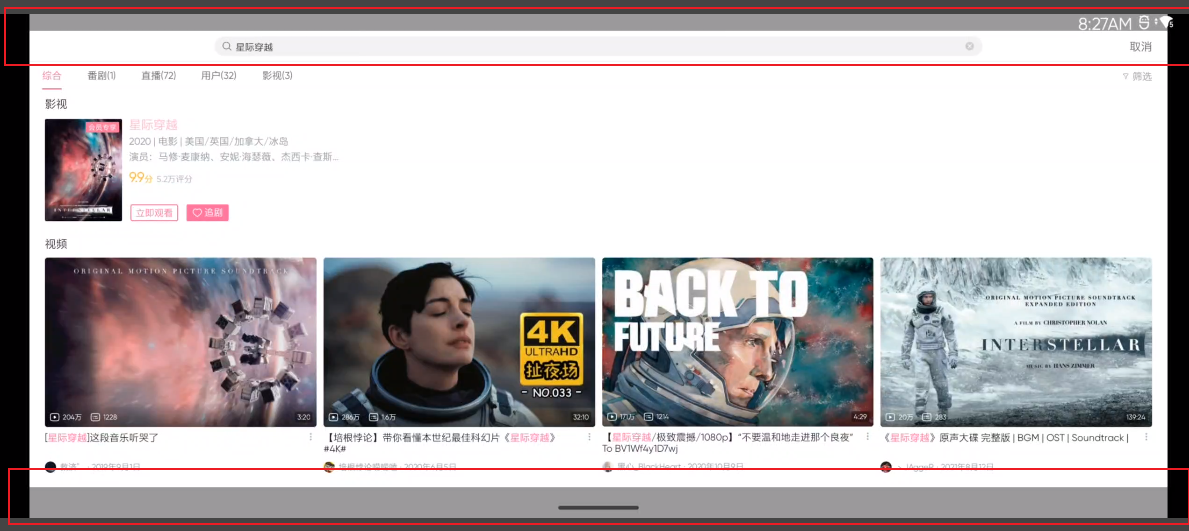Open more options for 【培根悖论】 video
1189x531 pixels.
click(589, 437)
